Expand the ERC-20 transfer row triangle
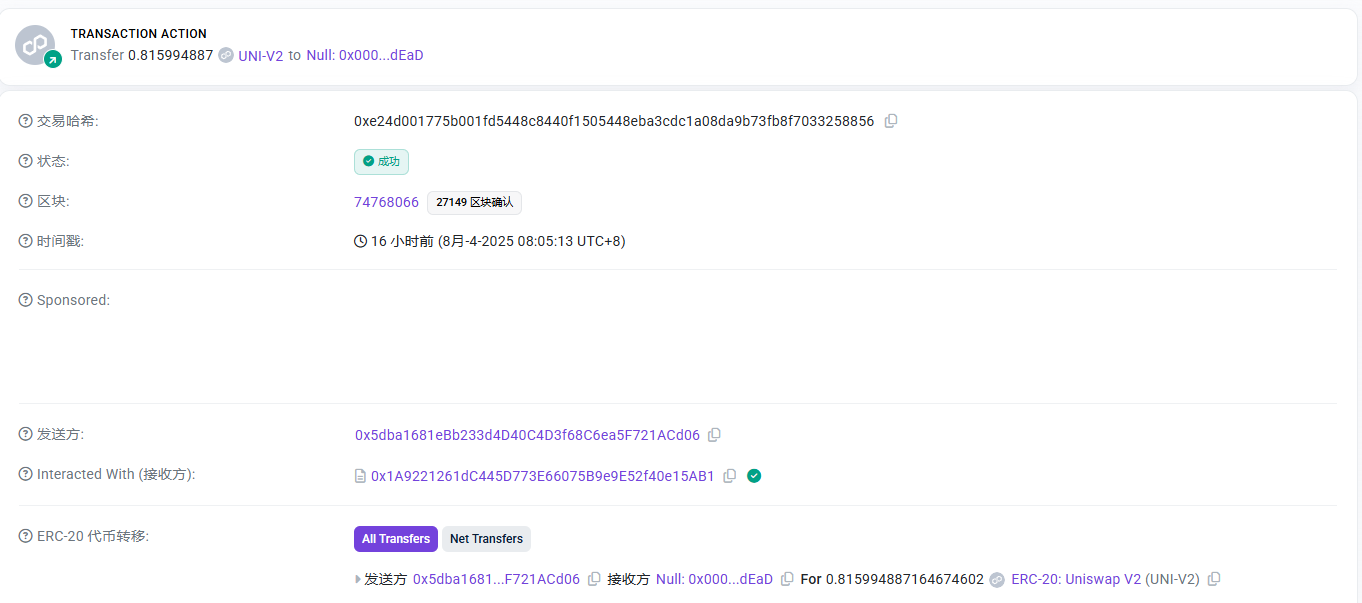Viewport: 1362px width, 603px height. click(358, 579)
